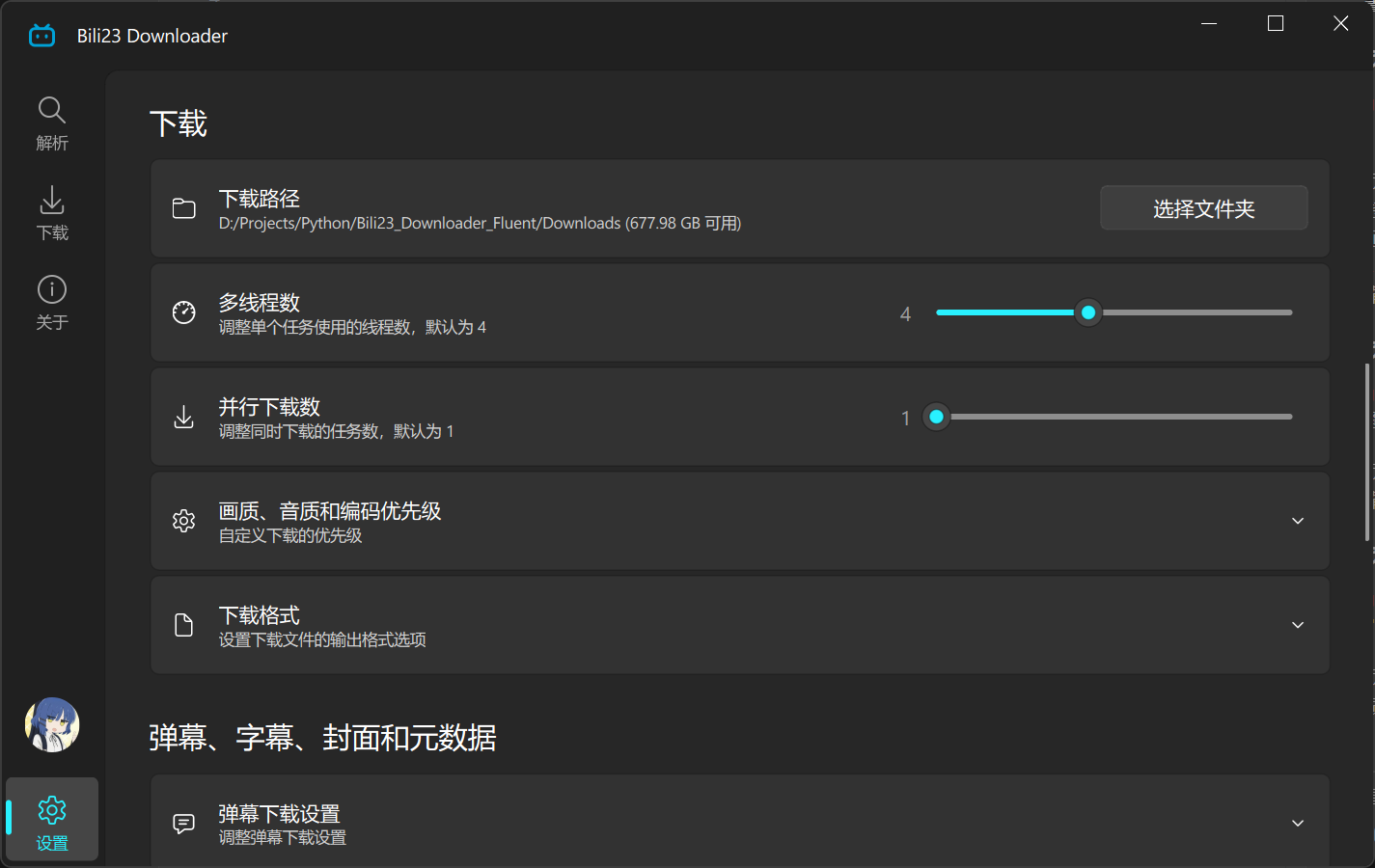This screenshot has height=868, width=1375.
Task: Open the 解析 search page in sidebar
Action: 52,122
